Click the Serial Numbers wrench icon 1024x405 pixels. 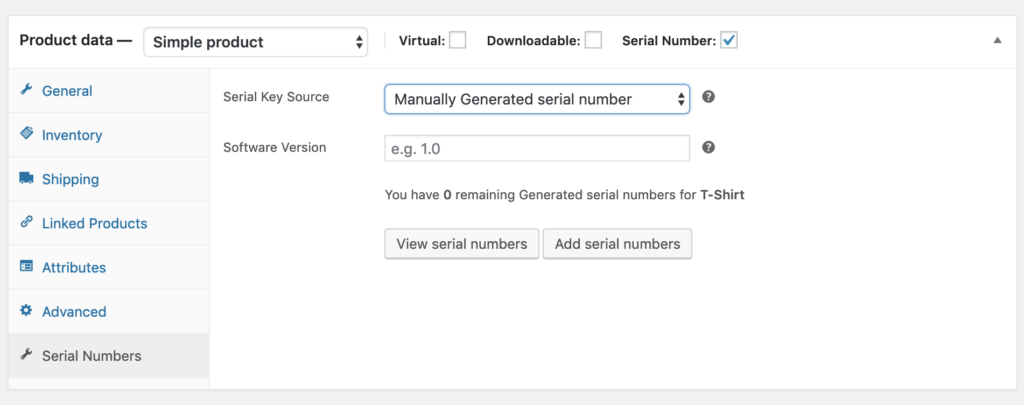pyautogui.click(x=26, y=355)
